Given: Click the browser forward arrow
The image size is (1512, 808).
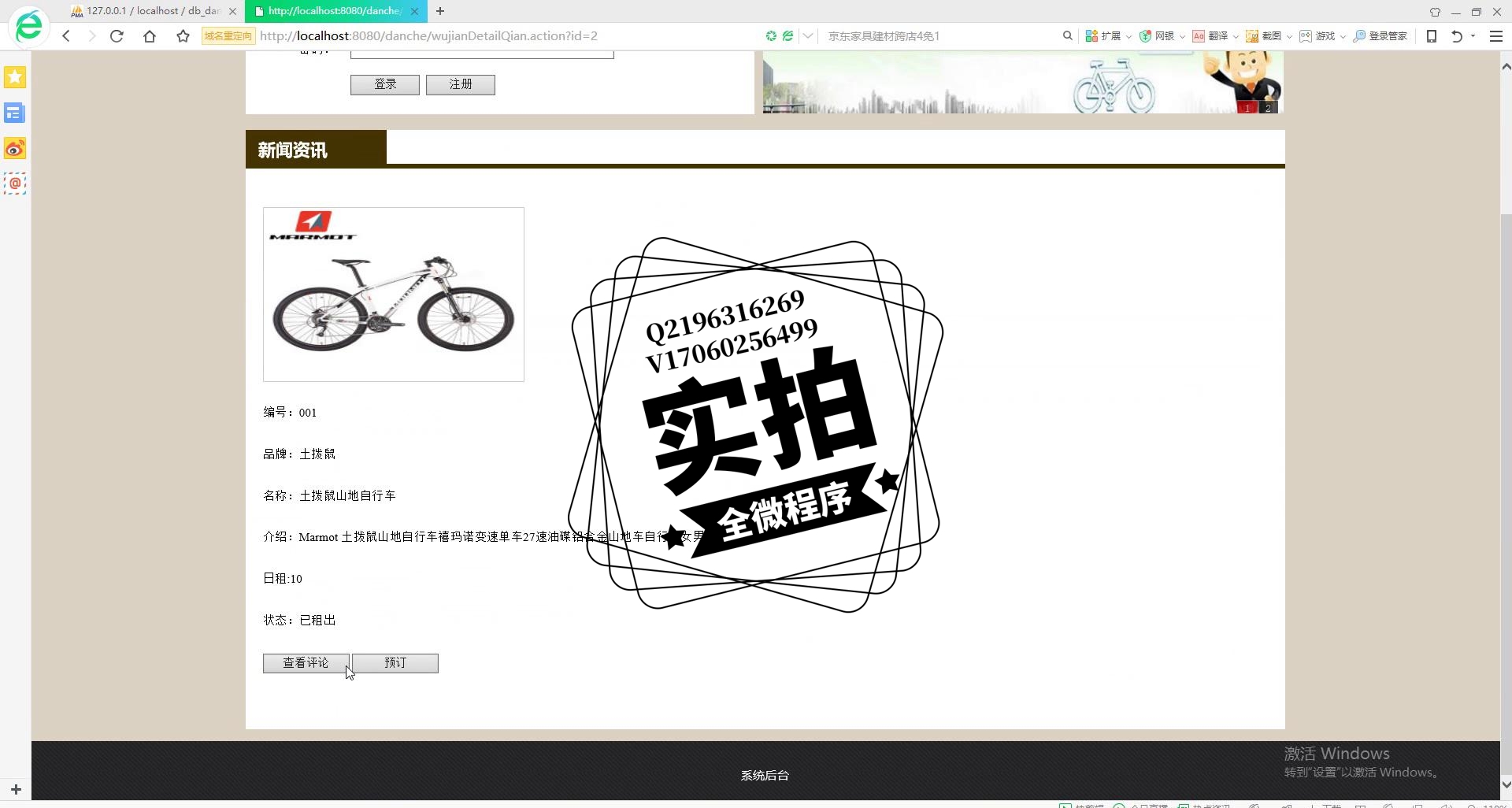Looking at the screenshot, I should [91, 36].
